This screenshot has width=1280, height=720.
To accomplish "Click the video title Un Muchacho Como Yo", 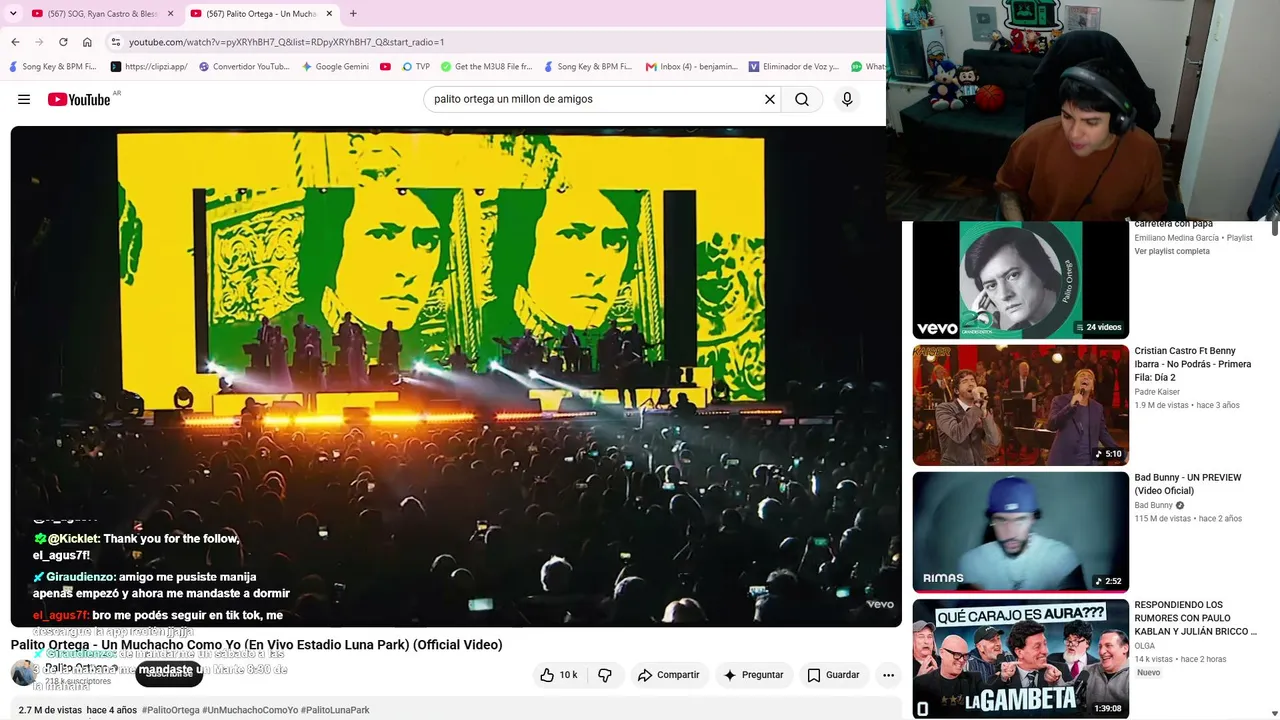I will click(257, 645).
